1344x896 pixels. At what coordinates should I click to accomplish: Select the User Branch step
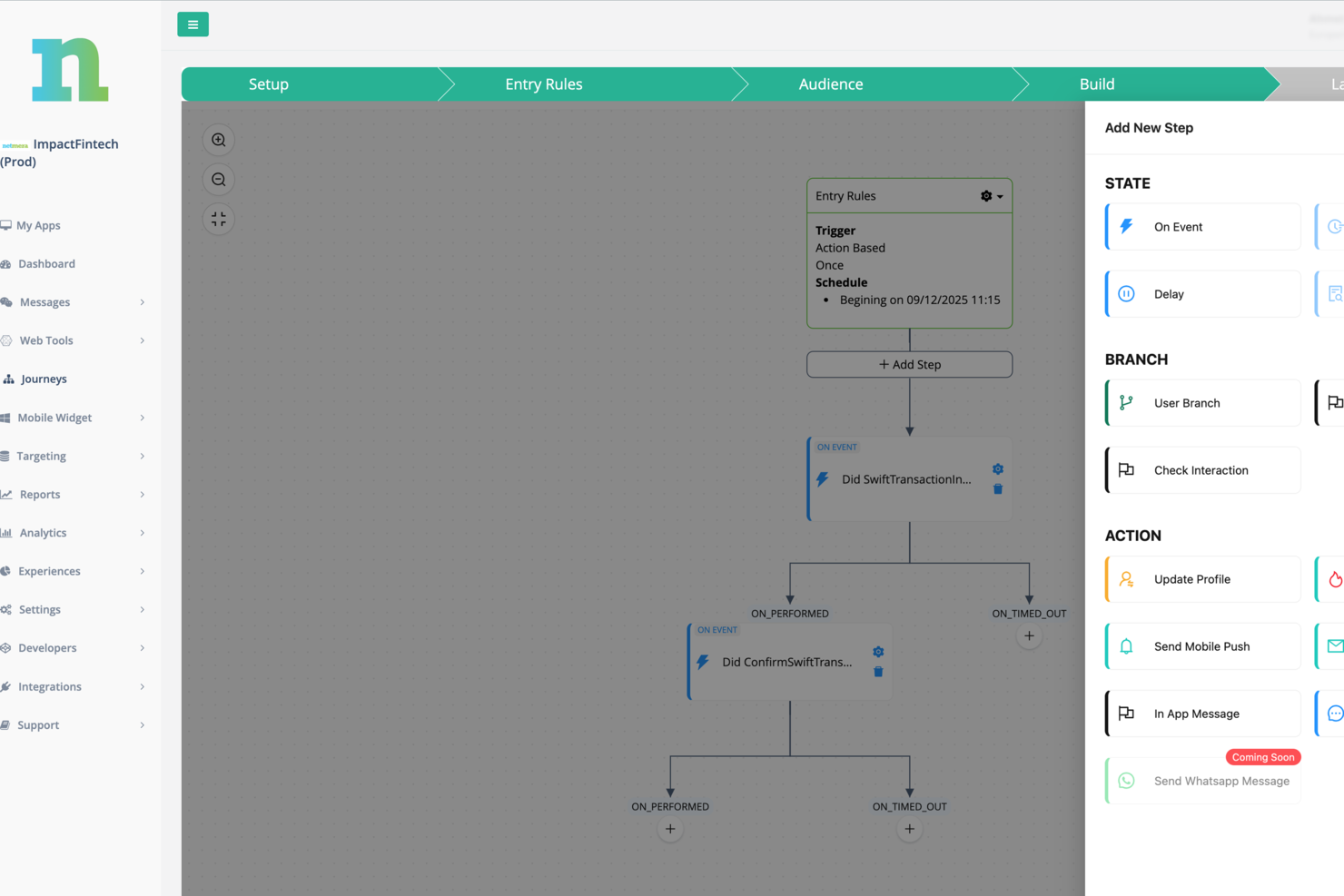point(1201,402)
